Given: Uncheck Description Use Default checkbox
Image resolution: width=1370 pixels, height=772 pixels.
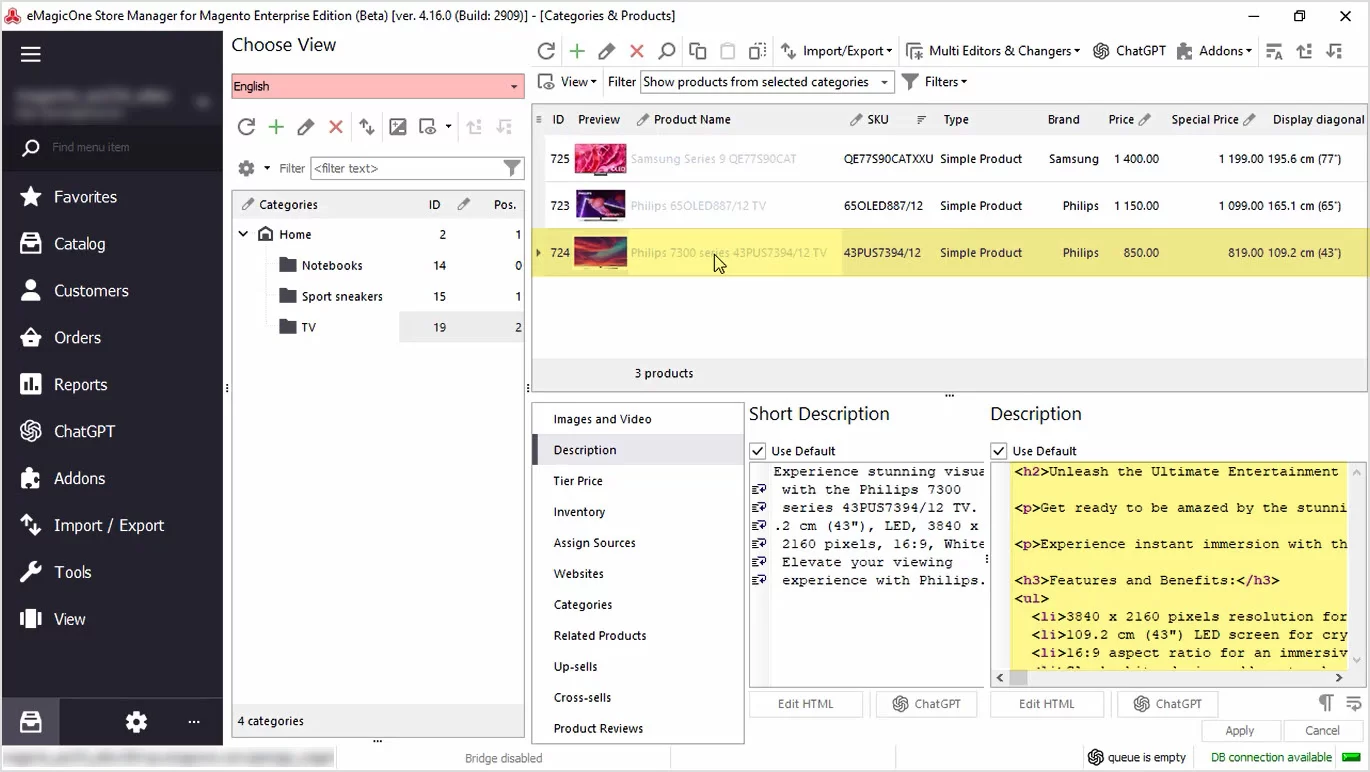Looking at the screenshot, I should pyautogui.click(x=999, y=451).
